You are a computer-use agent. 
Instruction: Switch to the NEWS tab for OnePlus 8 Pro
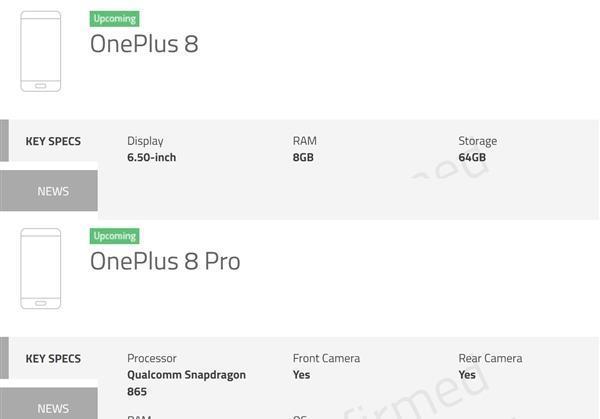coord(53,408)
